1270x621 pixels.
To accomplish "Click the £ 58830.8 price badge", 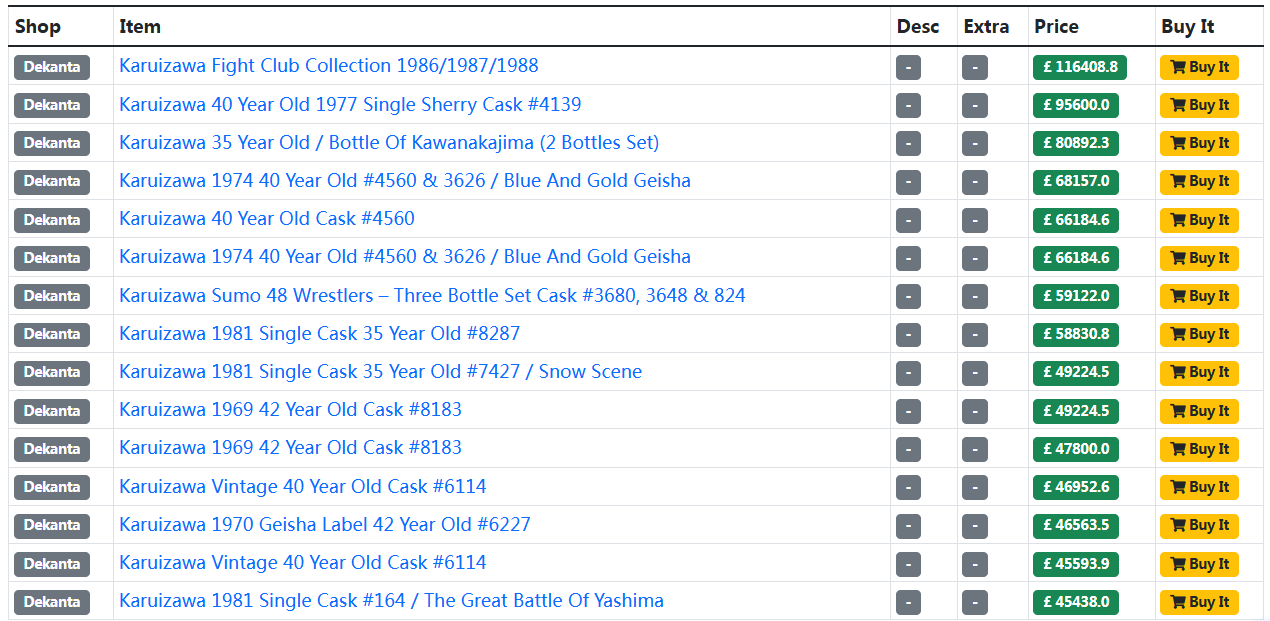I will tap(1075, 334).
